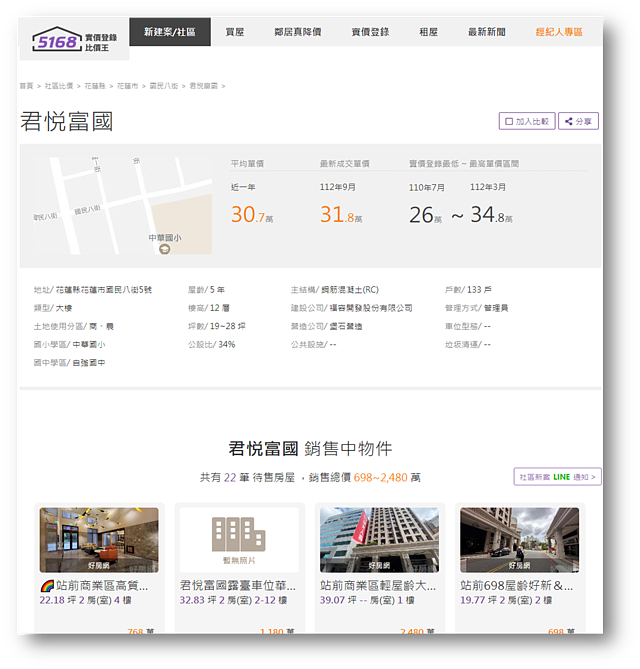Click the address 花蓮縣花蓮市國民八街5號
This screenshot has height=669, width=640.
tap(104, 290)
